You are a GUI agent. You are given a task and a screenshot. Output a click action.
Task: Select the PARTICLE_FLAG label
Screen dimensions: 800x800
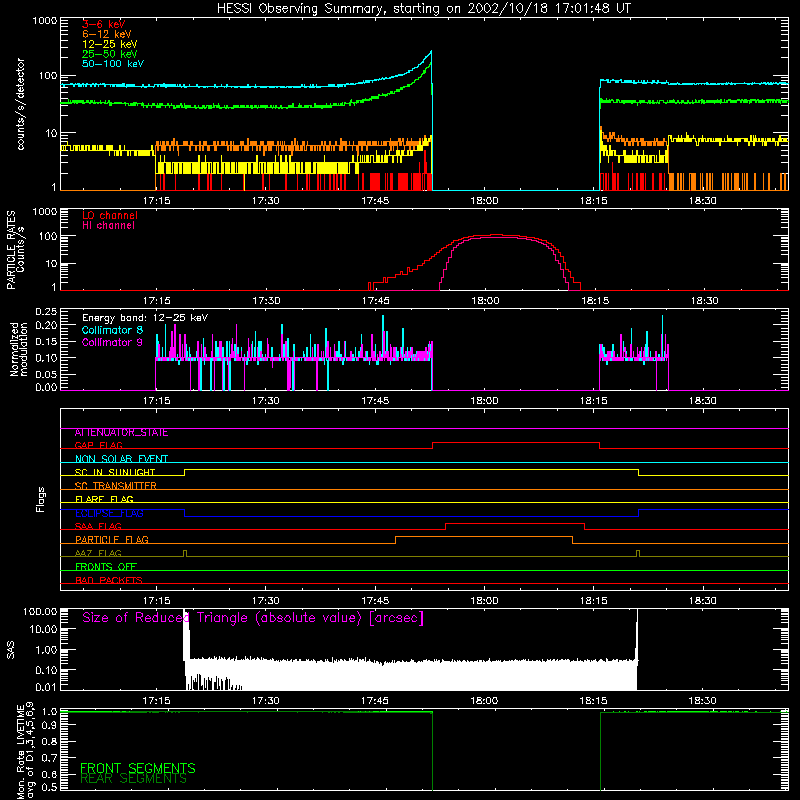point(112,540)
